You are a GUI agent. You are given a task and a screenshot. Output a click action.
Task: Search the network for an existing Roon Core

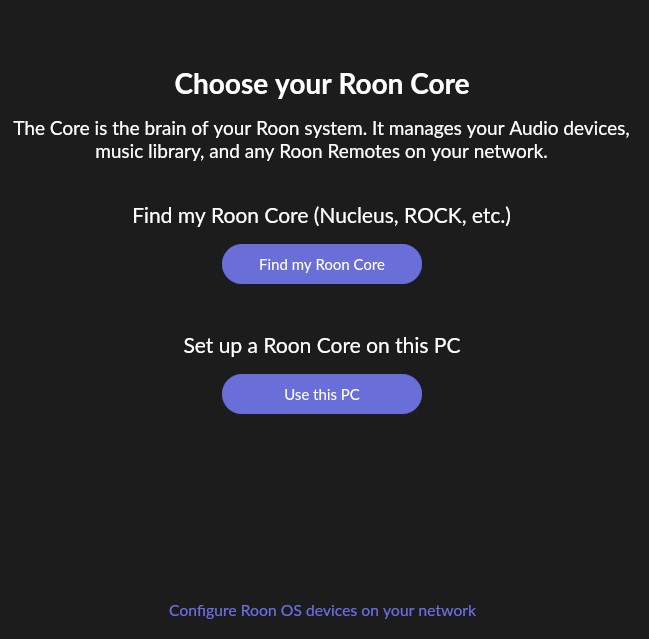pyautogui.click(x=322, y=264)
